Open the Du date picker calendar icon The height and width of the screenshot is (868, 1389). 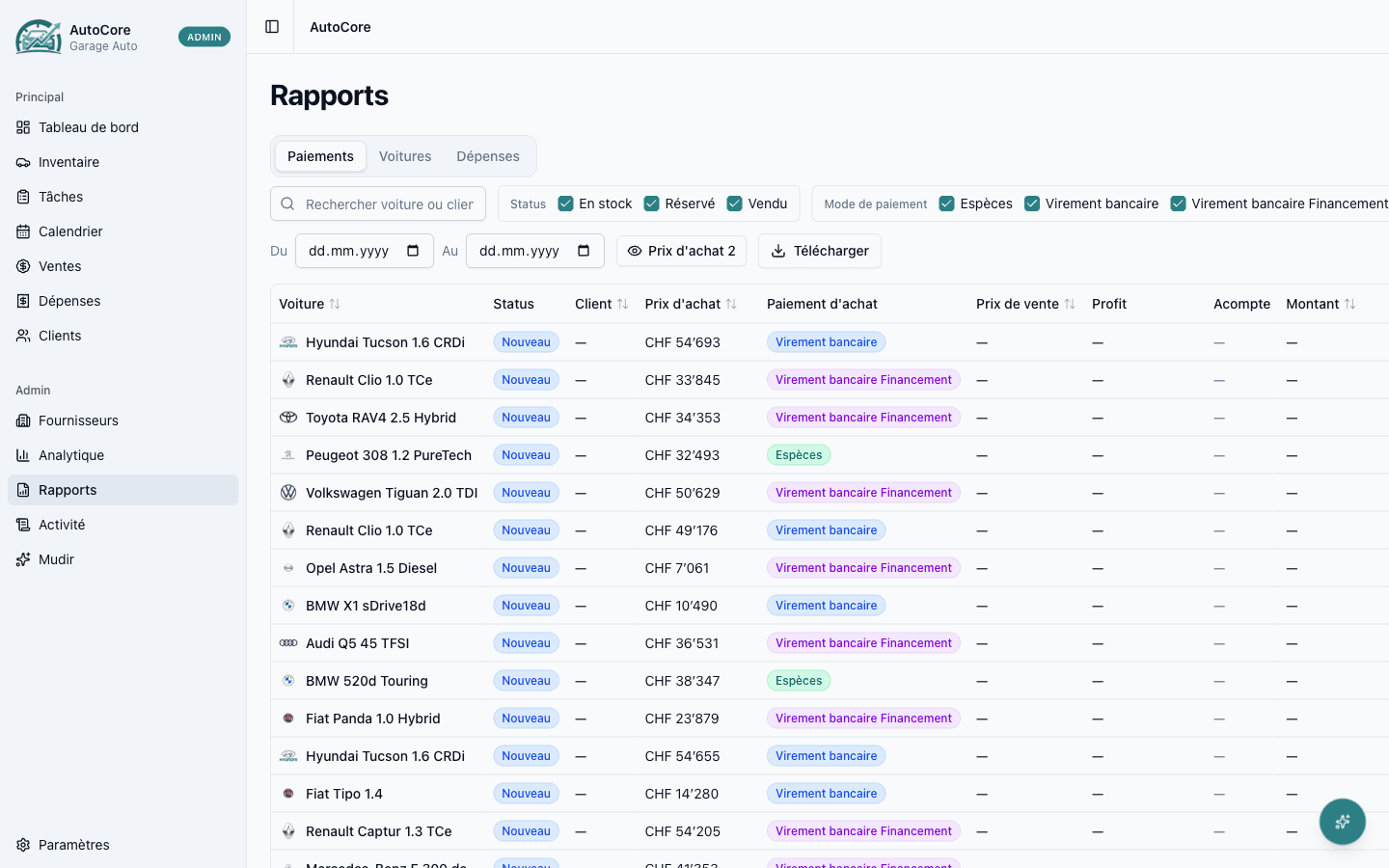(413, 251)
